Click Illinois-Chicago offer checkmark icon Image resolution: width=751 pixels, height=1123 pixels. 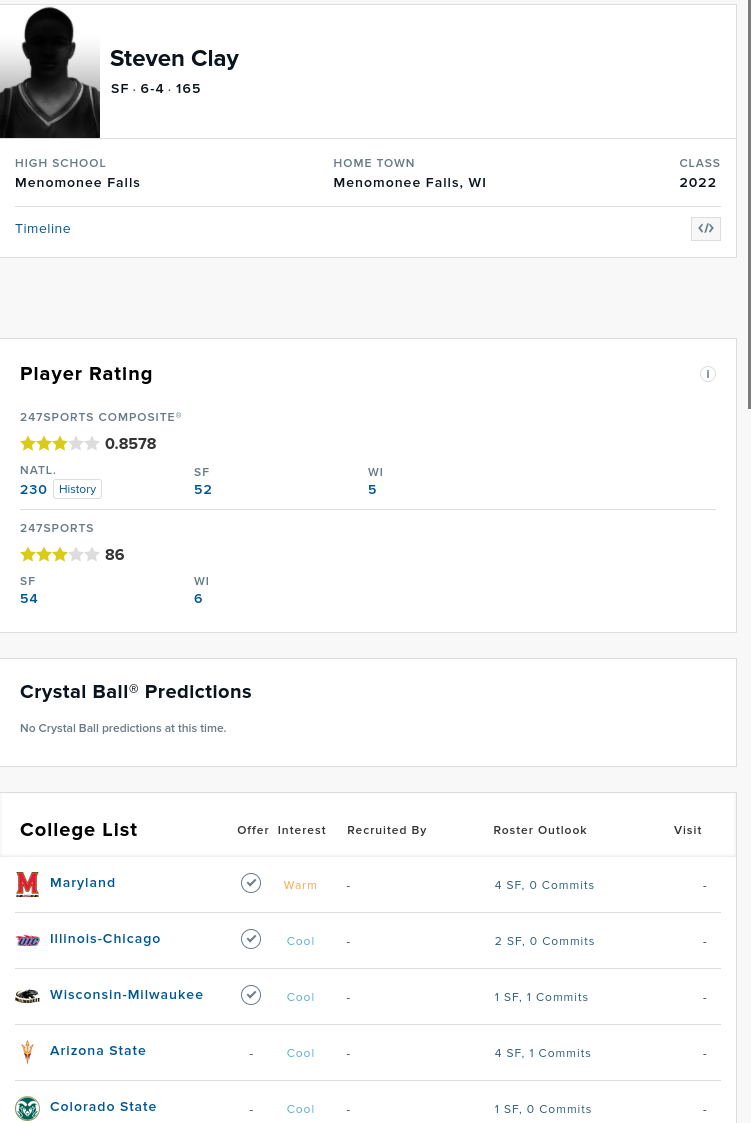pos(251,939)
